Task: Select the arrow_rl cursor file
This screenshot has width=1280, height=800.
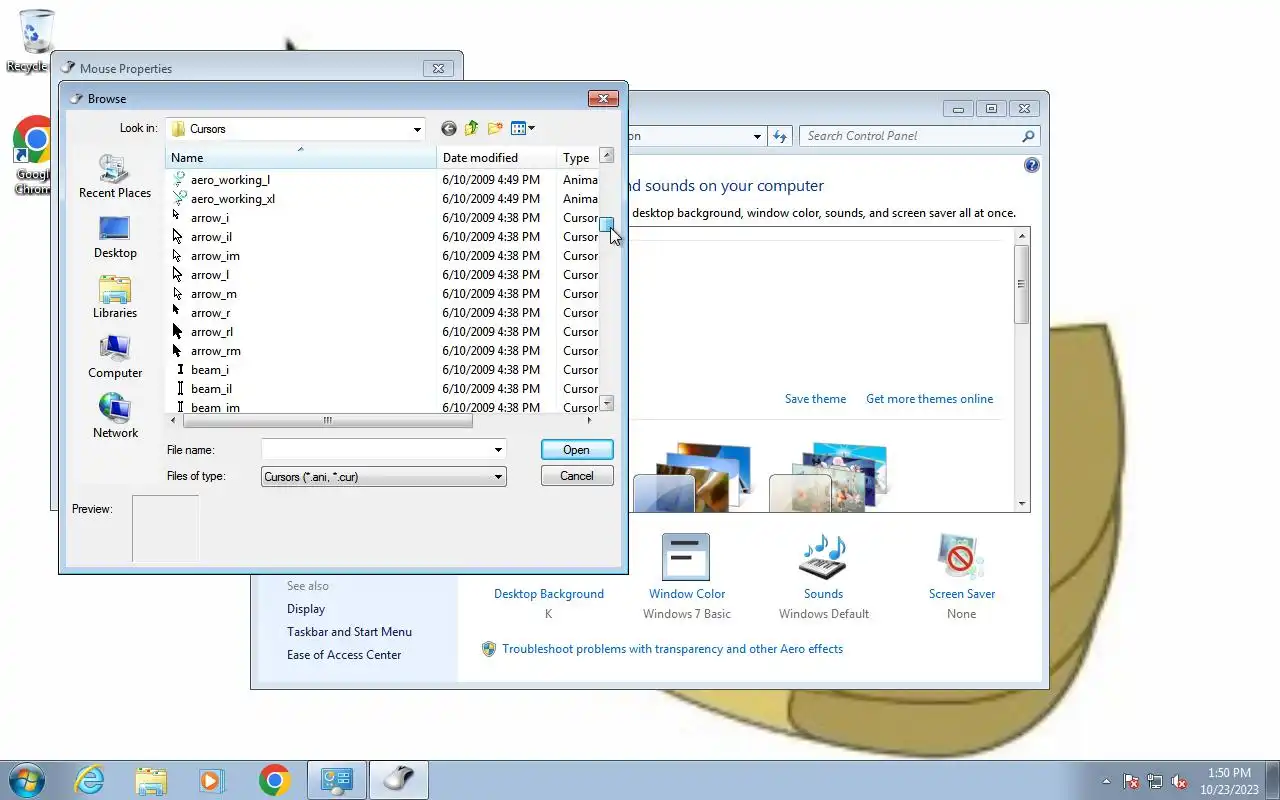Action: pyautogui.click(x=212, y=332)
